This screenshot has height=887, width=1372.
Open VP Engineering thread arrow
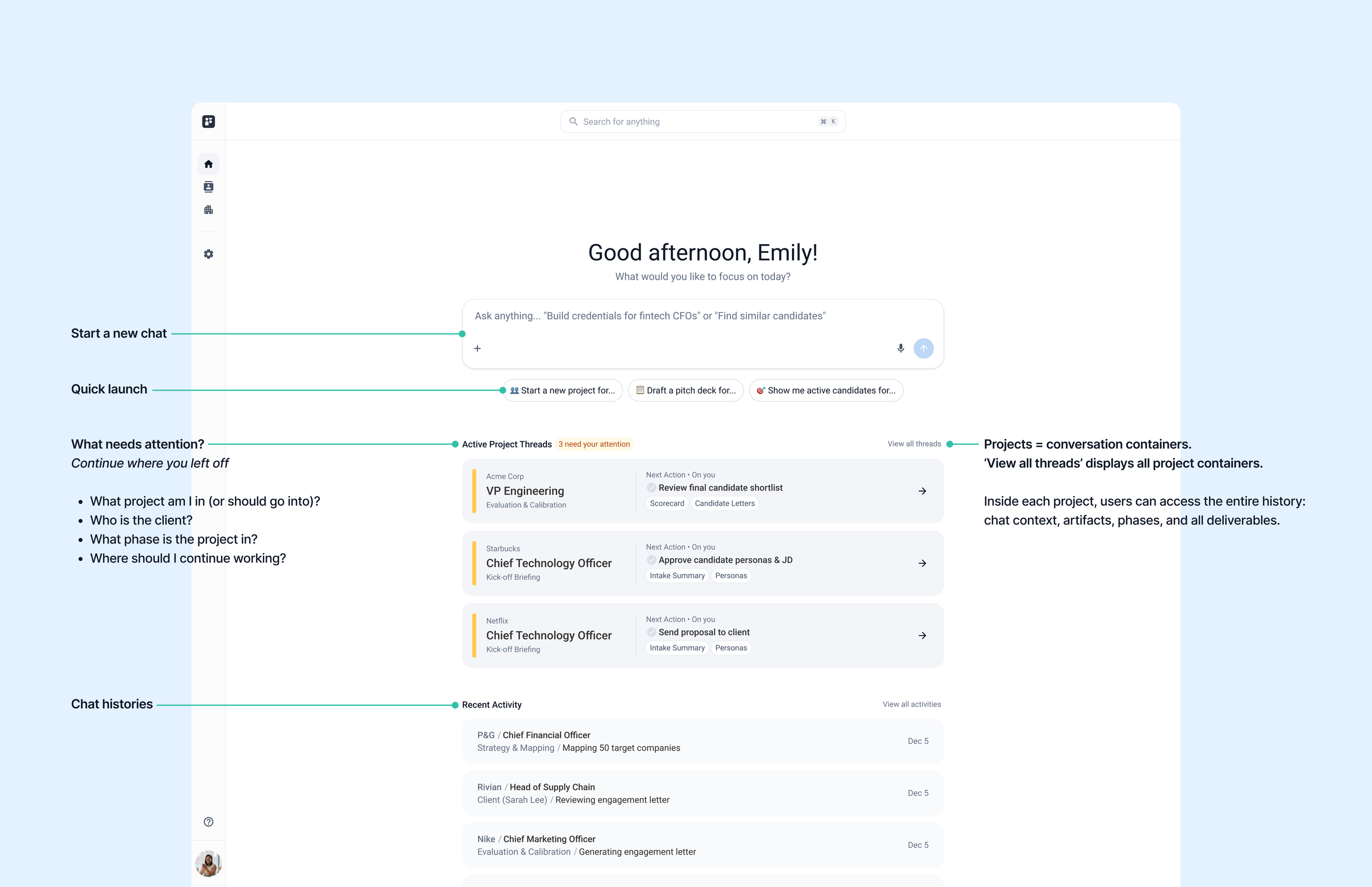(x=922, y=491)
